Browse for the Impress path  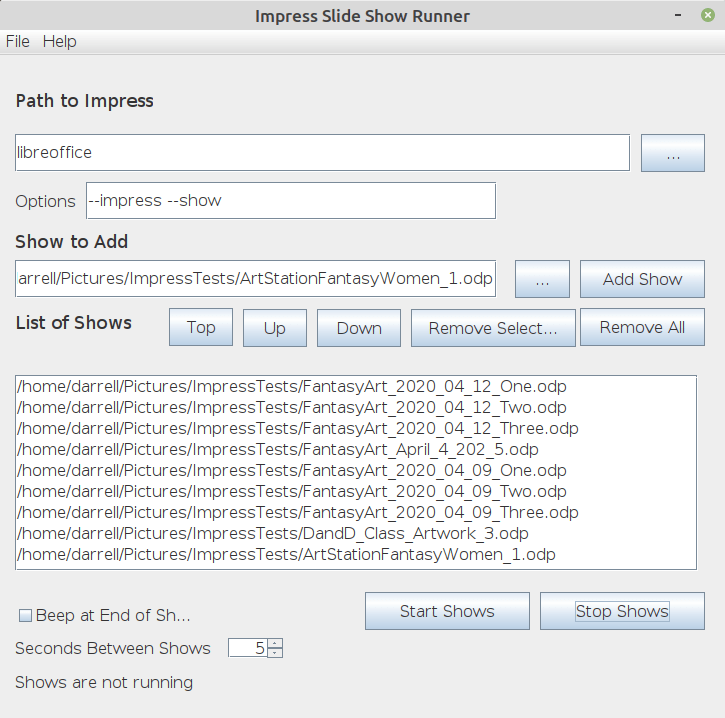tap(672, 154)
